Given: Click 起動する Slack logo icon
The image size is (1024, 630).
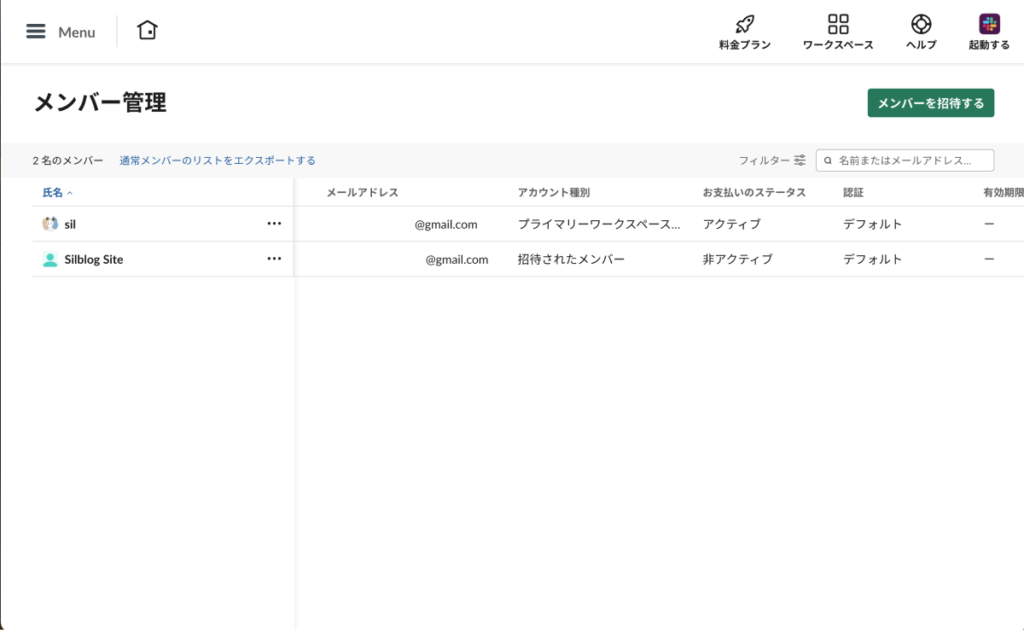Looking at the screenshot, I should 989,24.
